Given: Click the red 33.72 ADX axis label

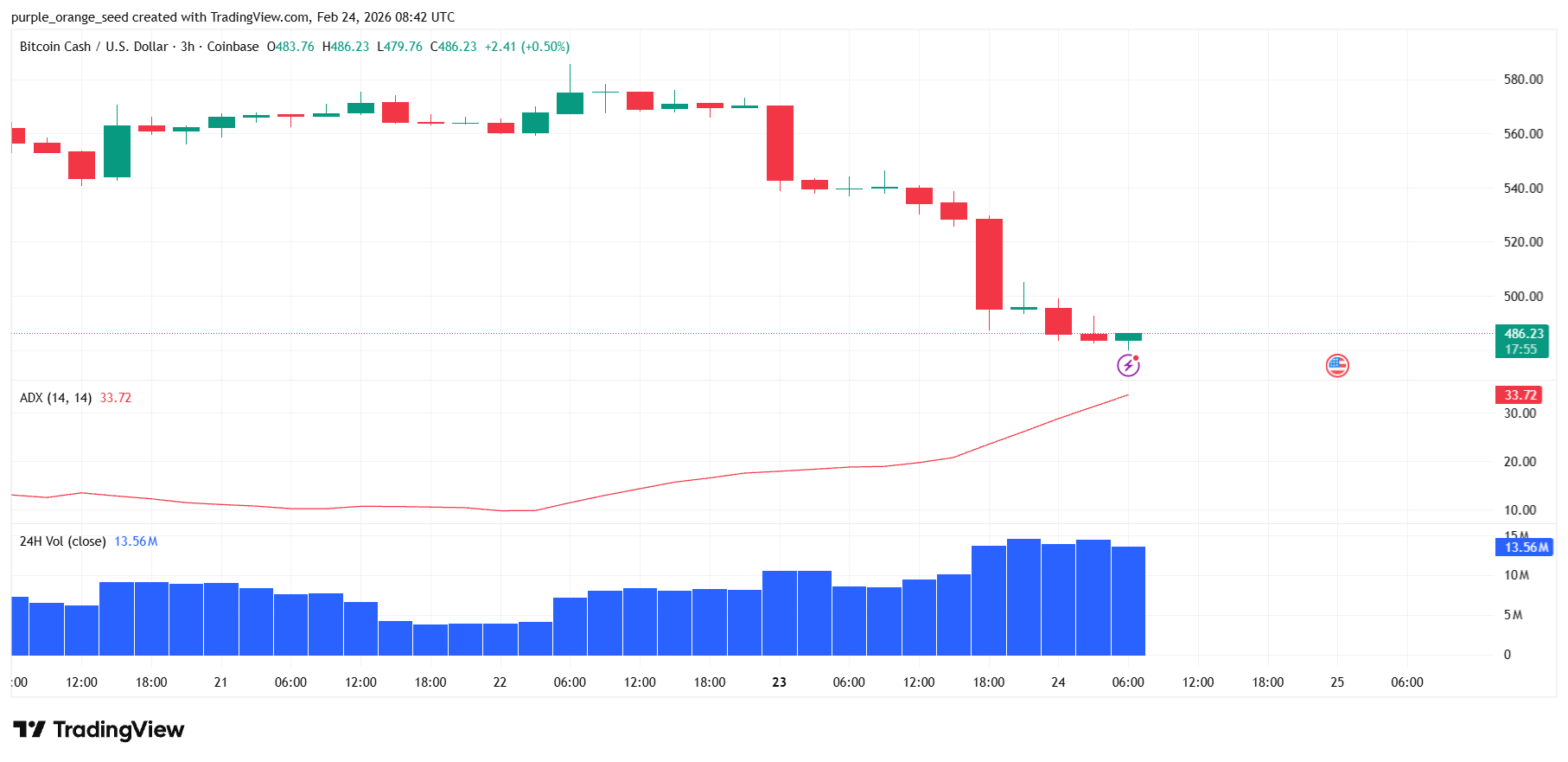Looking at the screenshot, I should [1520, 395].
